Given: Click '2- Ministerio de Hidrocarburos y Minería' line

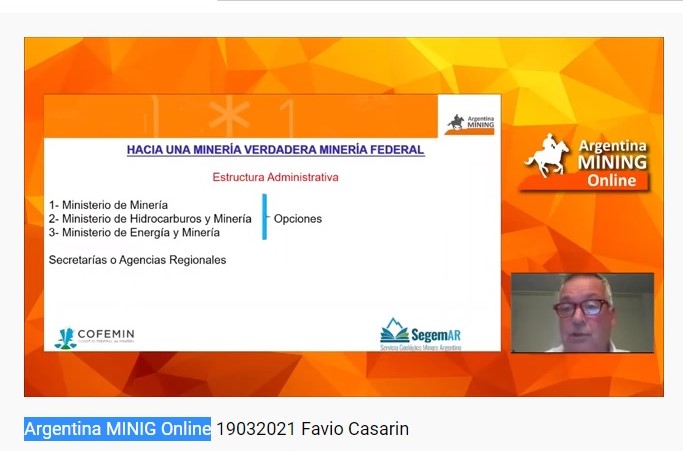Looking at the screenshot, I should coord(150,218).
